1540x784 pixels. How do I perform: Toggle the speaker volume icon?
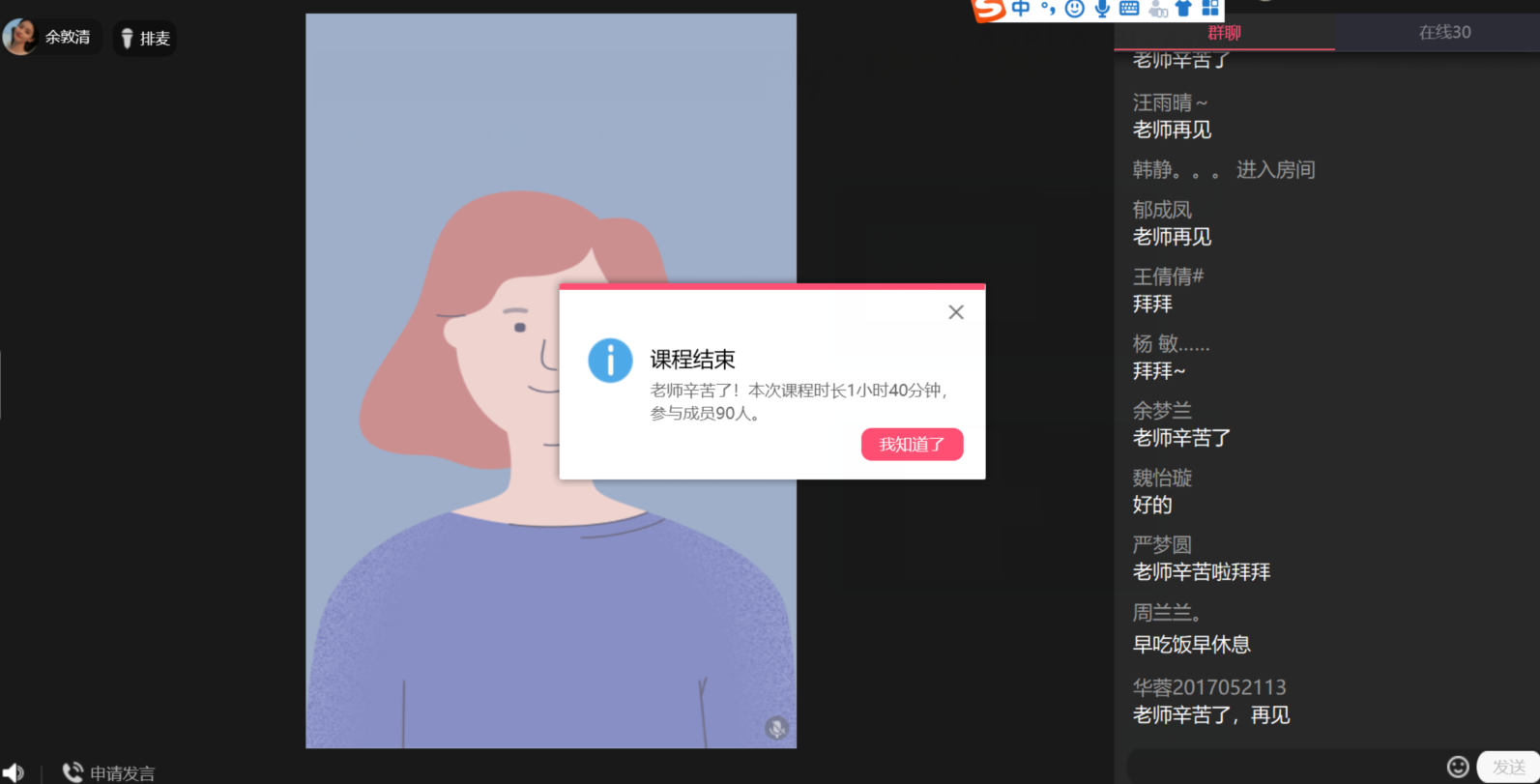pos(14,772)
